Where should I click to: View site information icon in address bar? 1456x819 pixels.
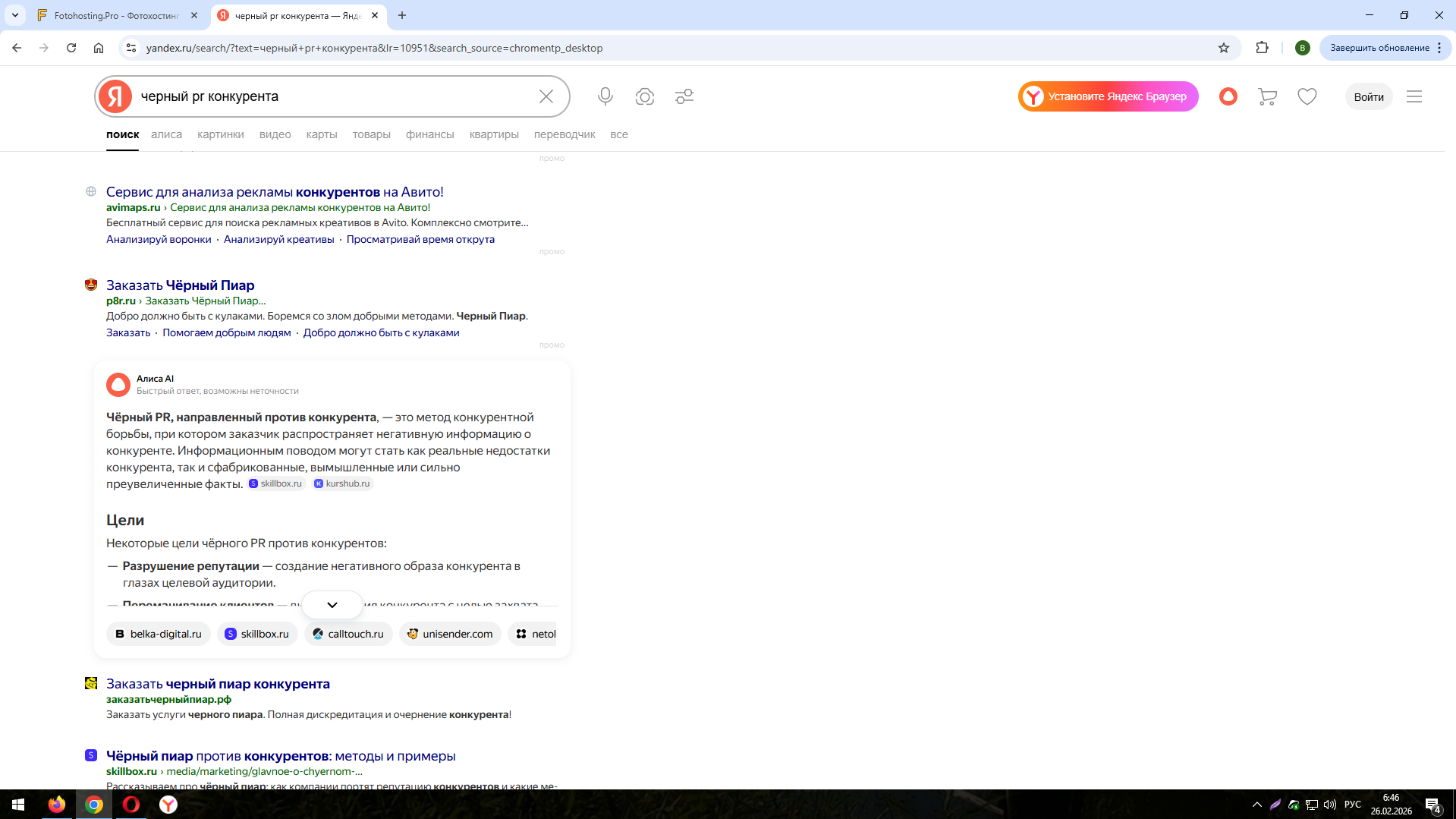click(131, 48)
